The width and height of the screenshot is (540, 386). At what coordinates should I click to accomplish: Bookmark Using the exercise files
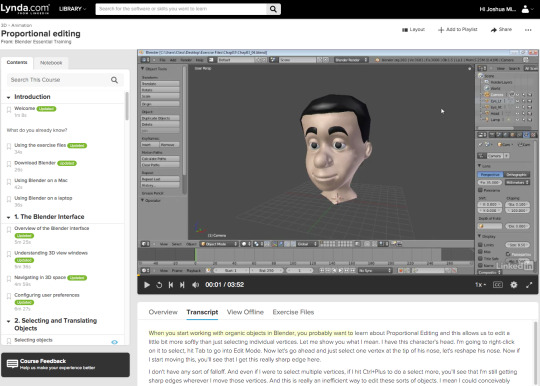click(9, 147)
